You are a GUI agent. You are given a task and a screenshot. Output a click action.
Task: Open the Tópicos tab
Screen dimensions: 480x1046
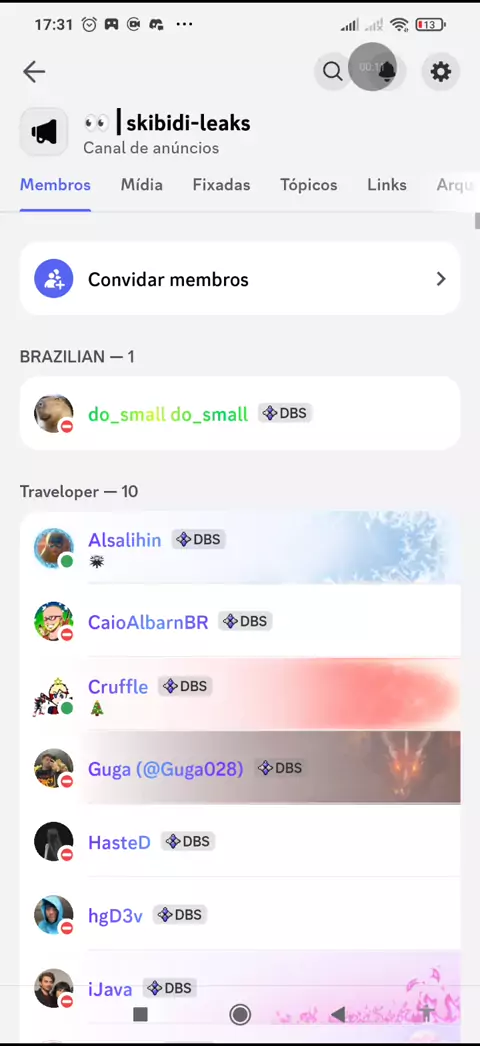tap(309, 185)
